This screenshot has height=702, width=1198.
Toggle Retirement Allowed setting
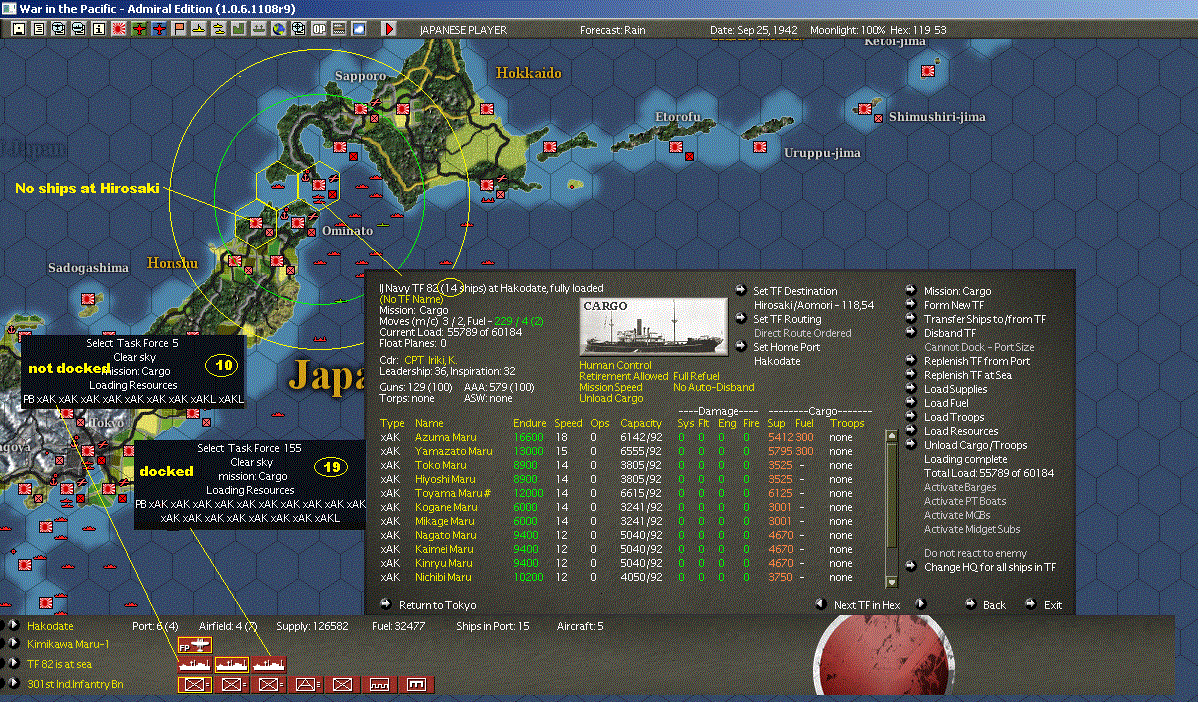pos(623,377)
